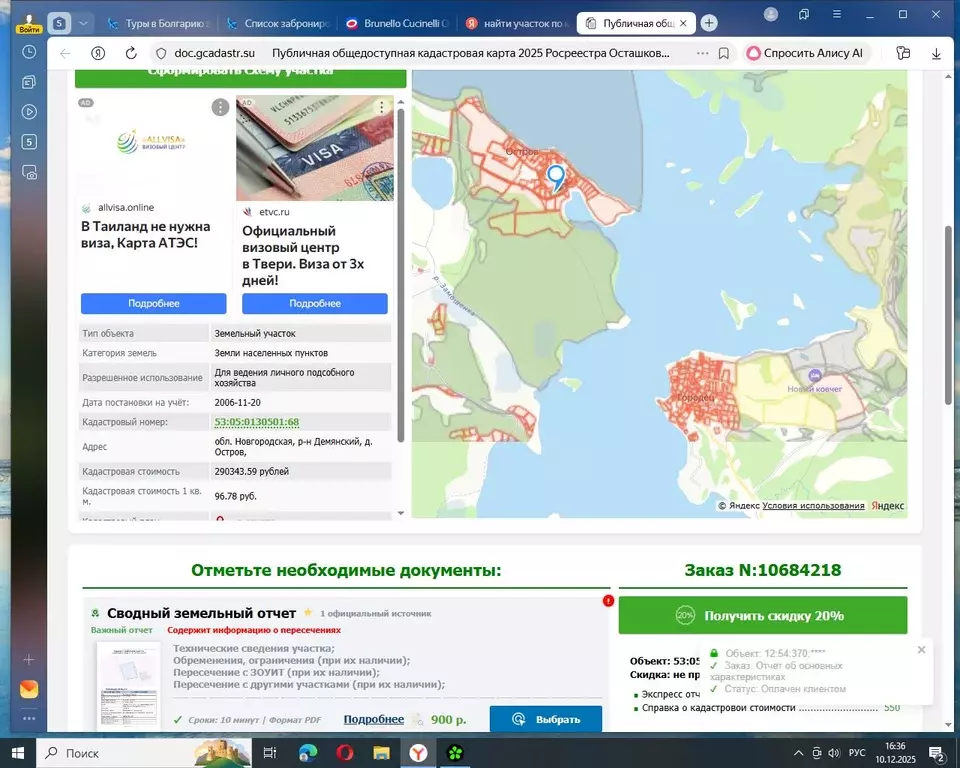Open the etvc.ru ad options menu

(x=382, y=107)
